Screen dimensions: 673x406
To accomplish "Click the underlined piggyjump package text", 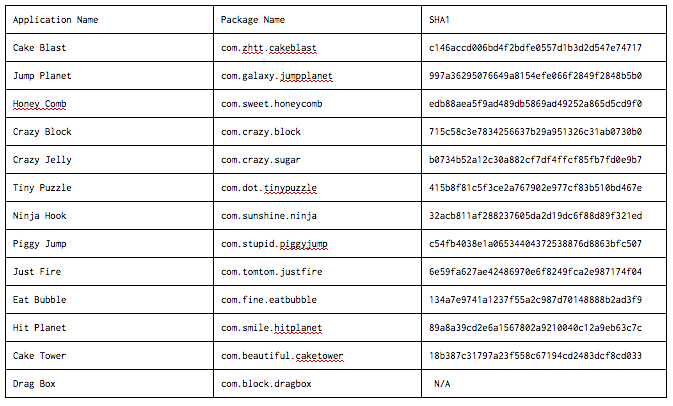I will pyautogui.click(x=303, y=244).
